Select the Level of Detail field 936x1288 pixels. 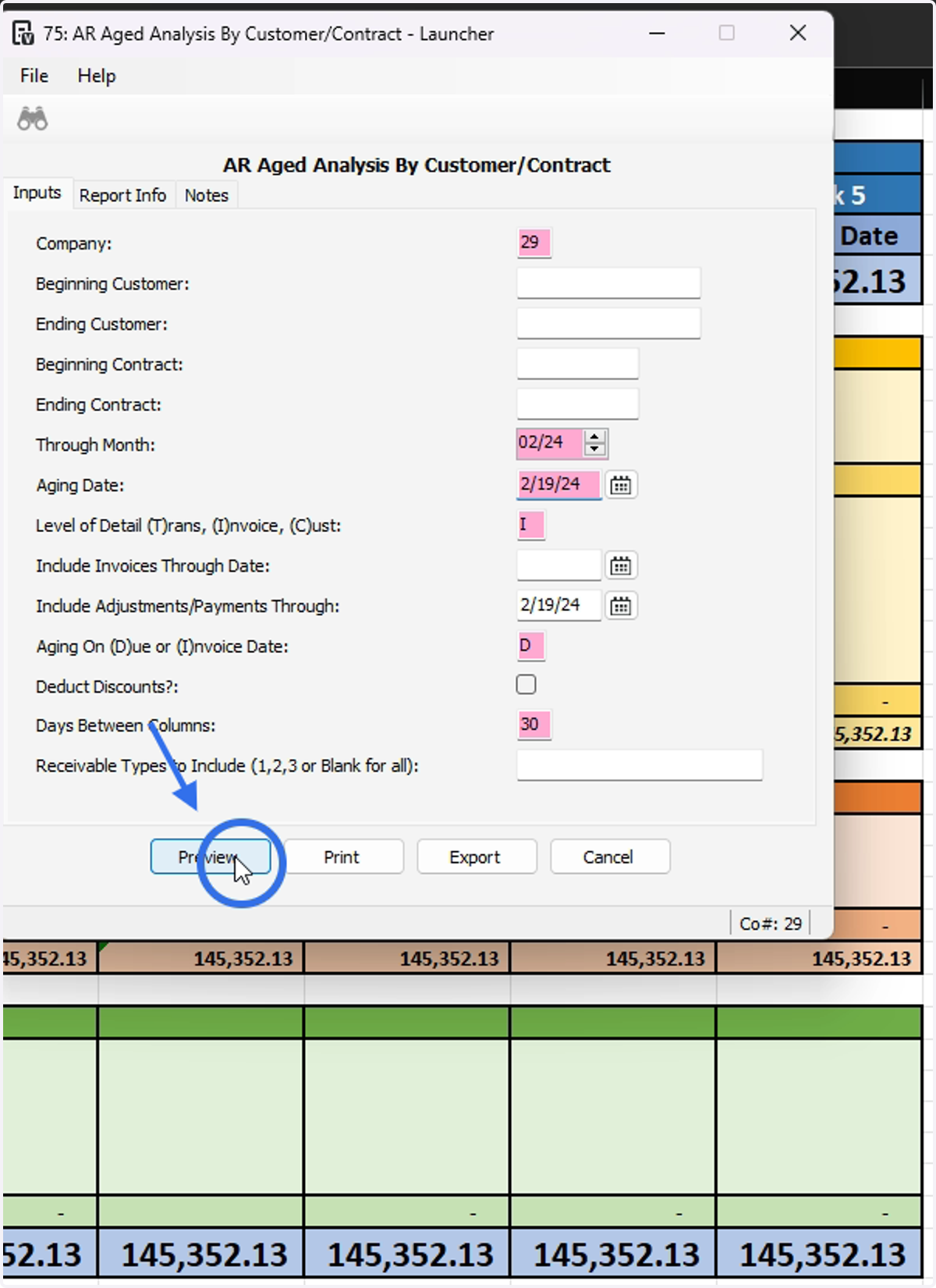pyautogui.click(x=531, y=525)
